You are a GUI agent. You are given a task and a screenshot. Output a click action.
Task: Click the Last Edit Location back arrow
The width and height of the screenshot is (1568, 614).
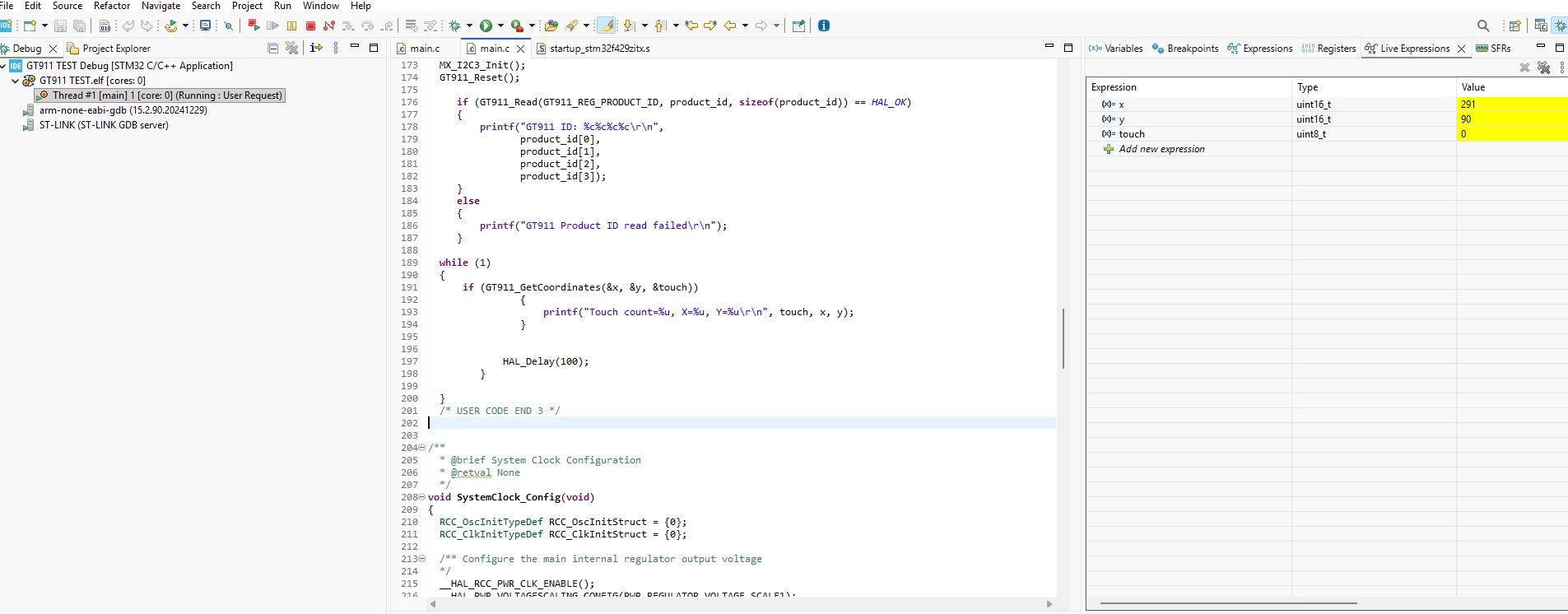click(x=691, y=26)
